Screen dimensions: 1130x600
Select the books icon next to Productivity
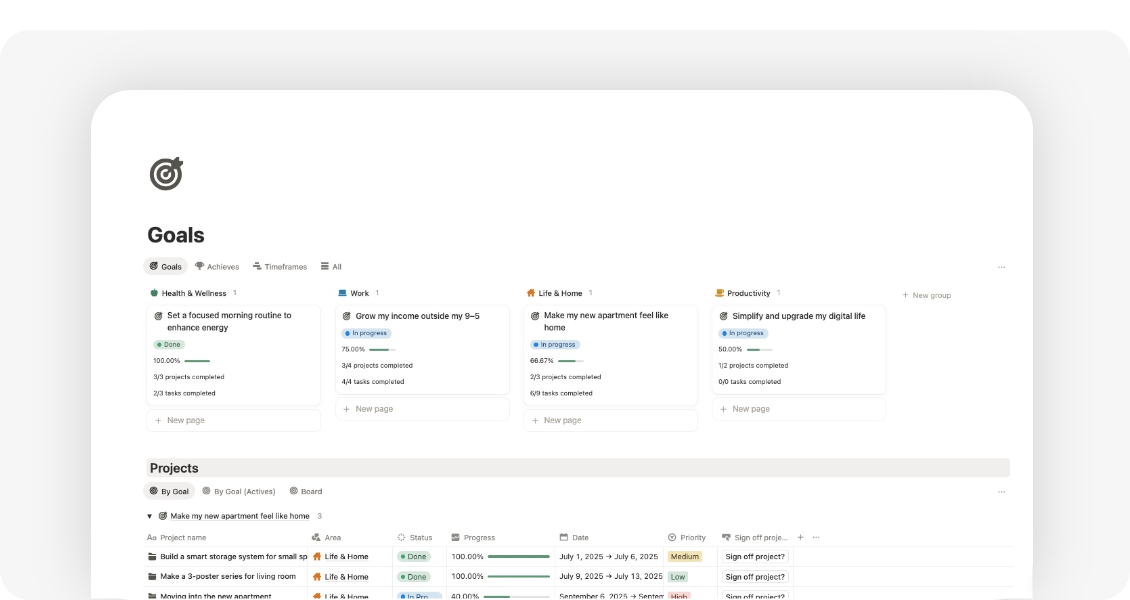[718, 293]
